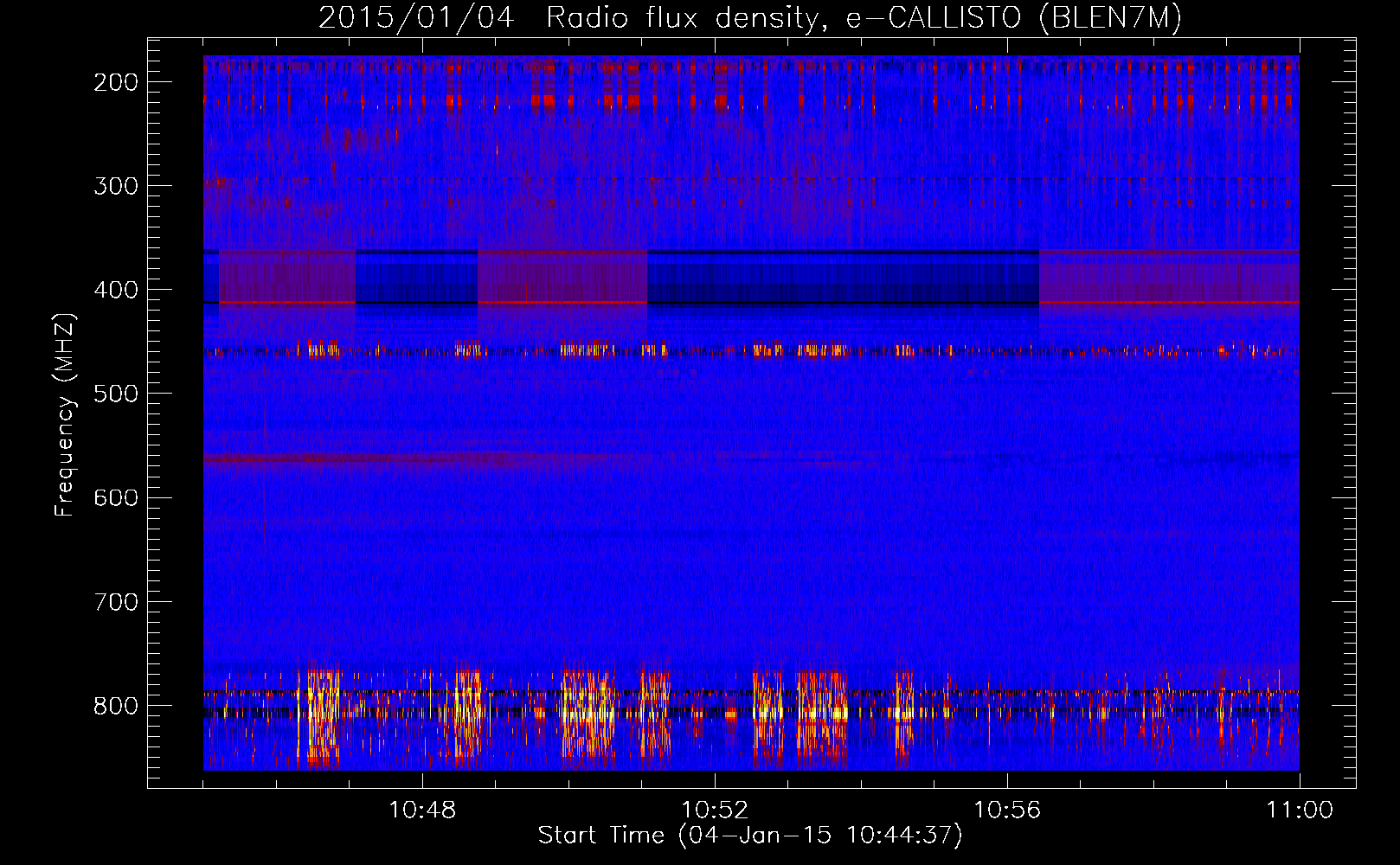Viewport: 1400px width, 865px height.
Task: Click the 400 frequency tick label
Action: pos(116,290)
